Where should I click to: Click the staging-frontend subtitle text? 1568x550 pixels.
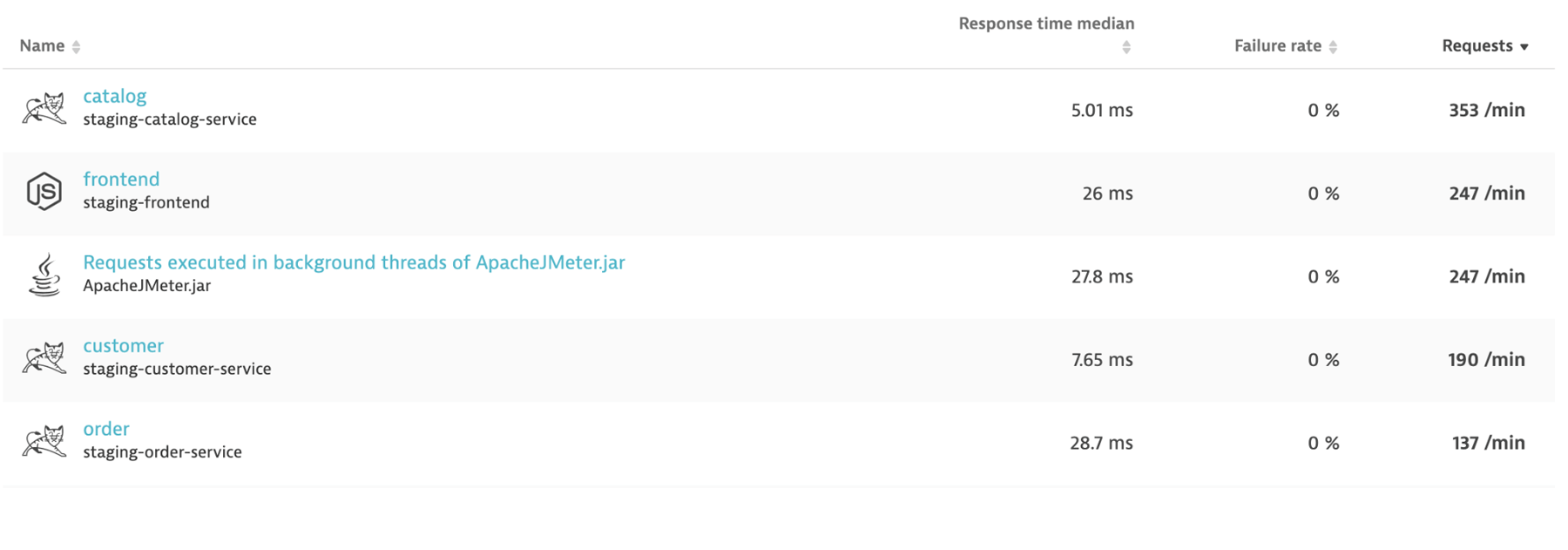point(145,202)
